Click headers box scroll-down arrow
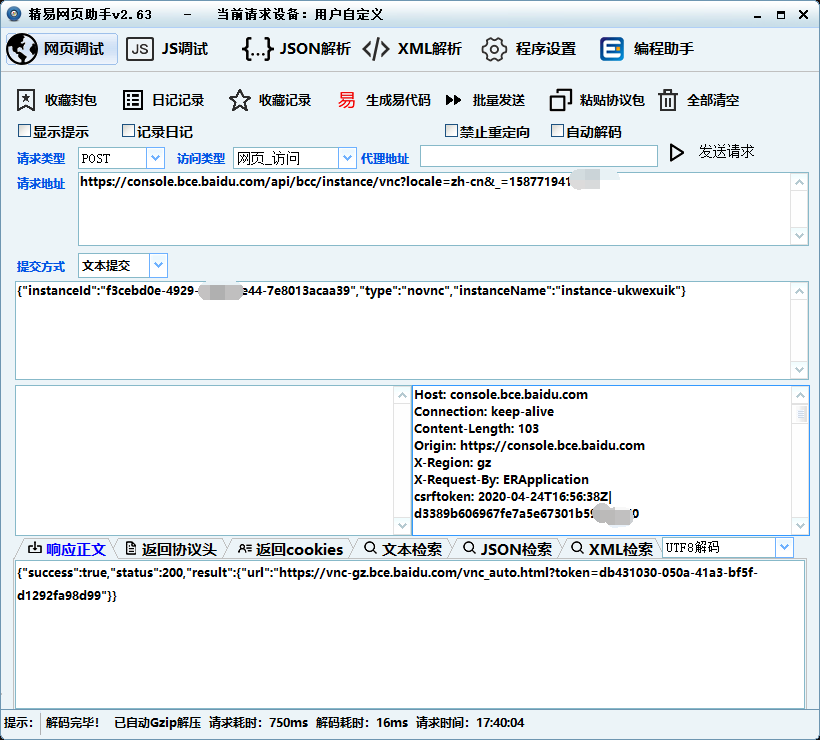 click(801, 526)
